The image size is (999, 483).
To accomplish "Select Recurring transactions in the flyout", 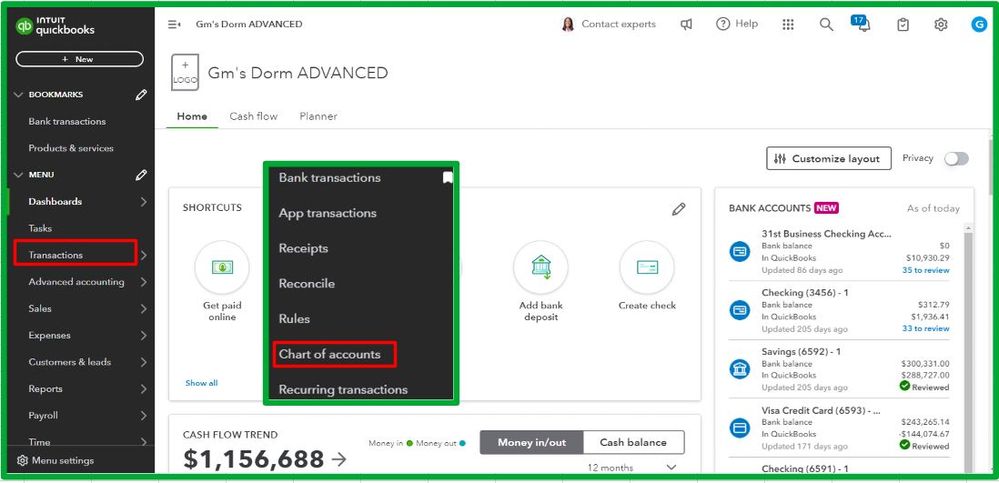I will pyautogui.click(x=343, y=389).
